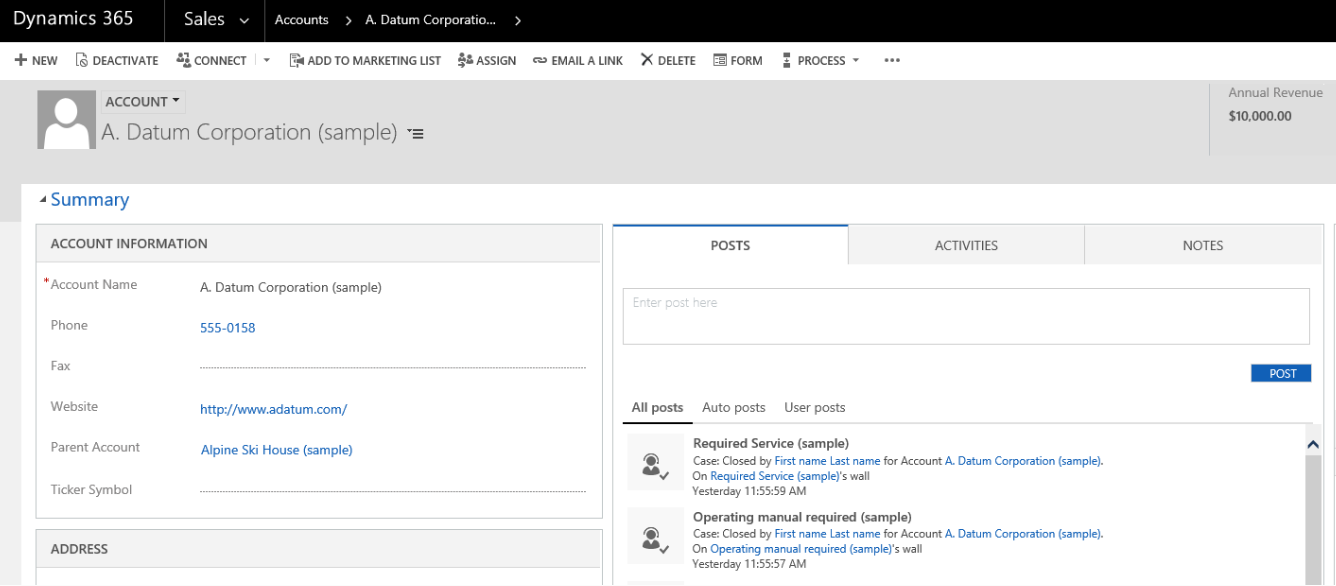Click the Yesterday 11:55:57 AM timestamp
This screenshot has width=1336, height=586.
coord(749,564)
